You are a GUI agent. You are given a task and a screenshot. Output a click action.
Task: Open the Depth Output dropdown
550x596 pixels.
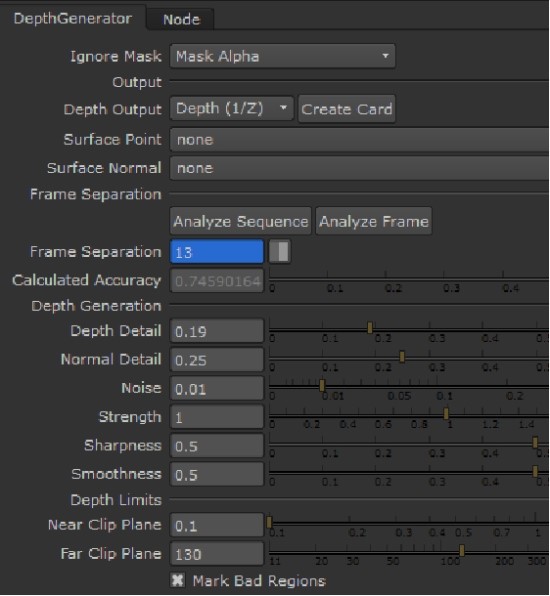pyautogui.click(x=231, y=109)
